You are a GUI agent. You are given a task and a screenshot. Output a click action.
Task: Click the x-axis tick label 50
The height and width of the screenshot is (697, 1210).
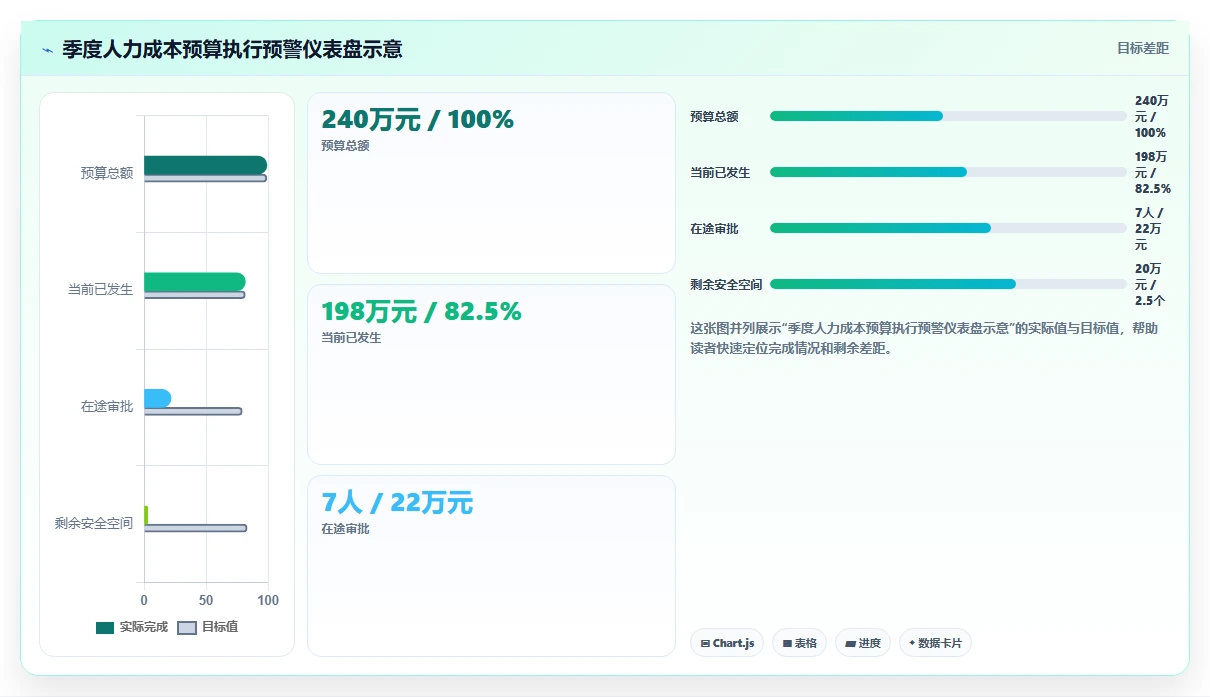click(206, 600)
